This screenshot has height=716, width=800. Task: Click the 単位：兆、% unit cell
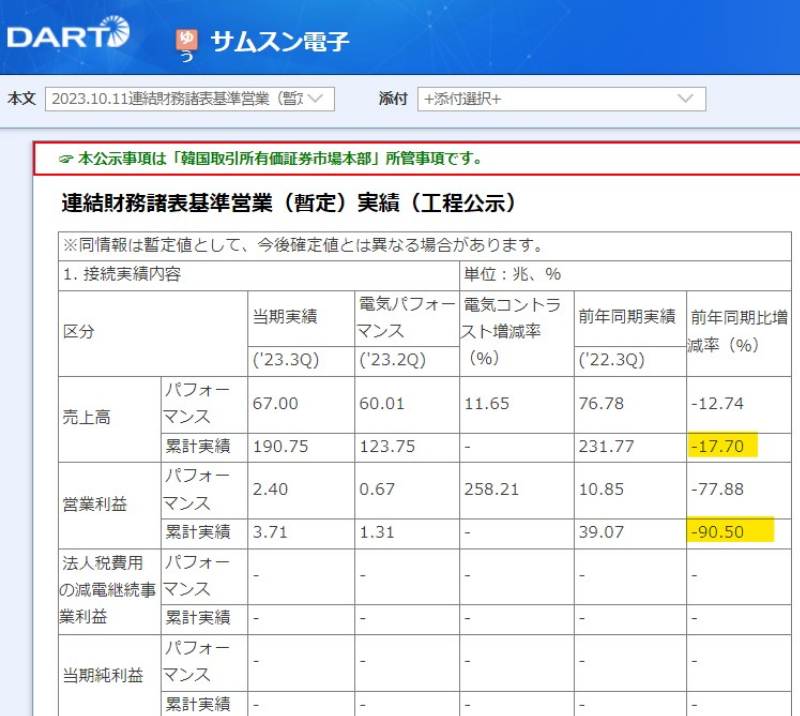[x=626, y=275]
